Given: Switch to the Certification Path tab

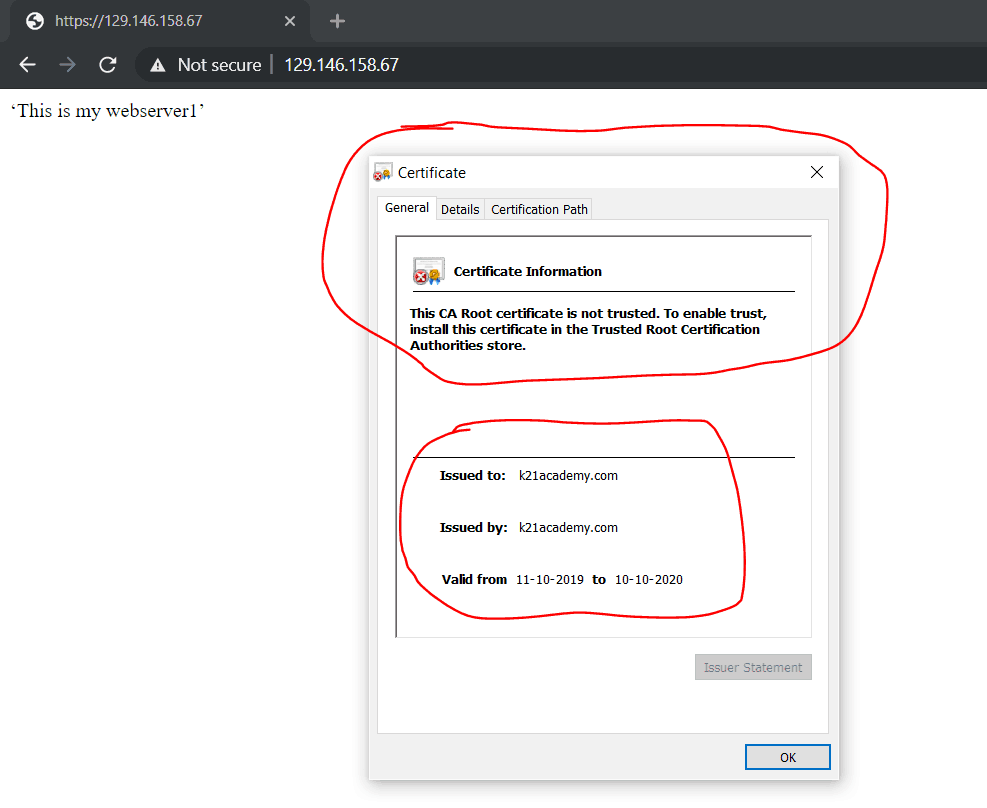Looking at the screenshot, I should click(x=538, y=208).
